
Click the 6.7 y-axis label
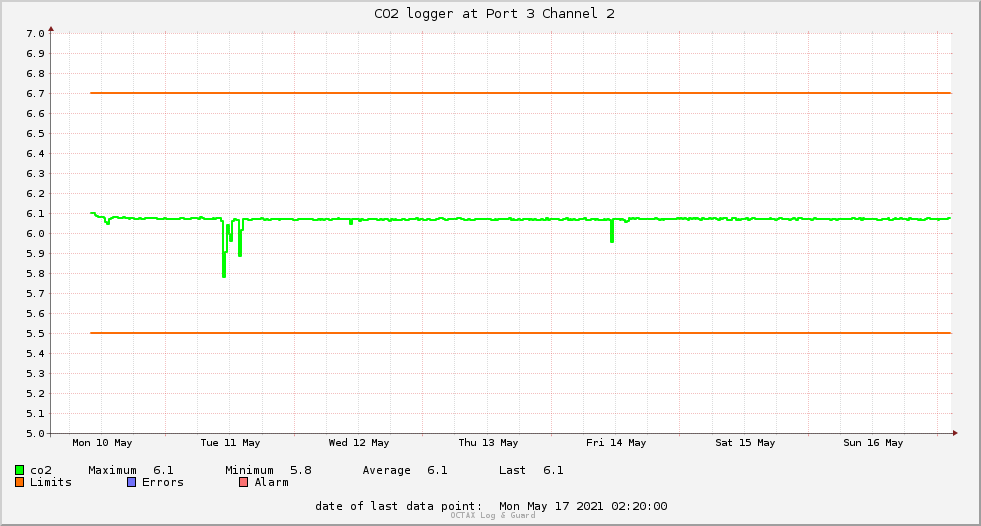click(35, 94)
